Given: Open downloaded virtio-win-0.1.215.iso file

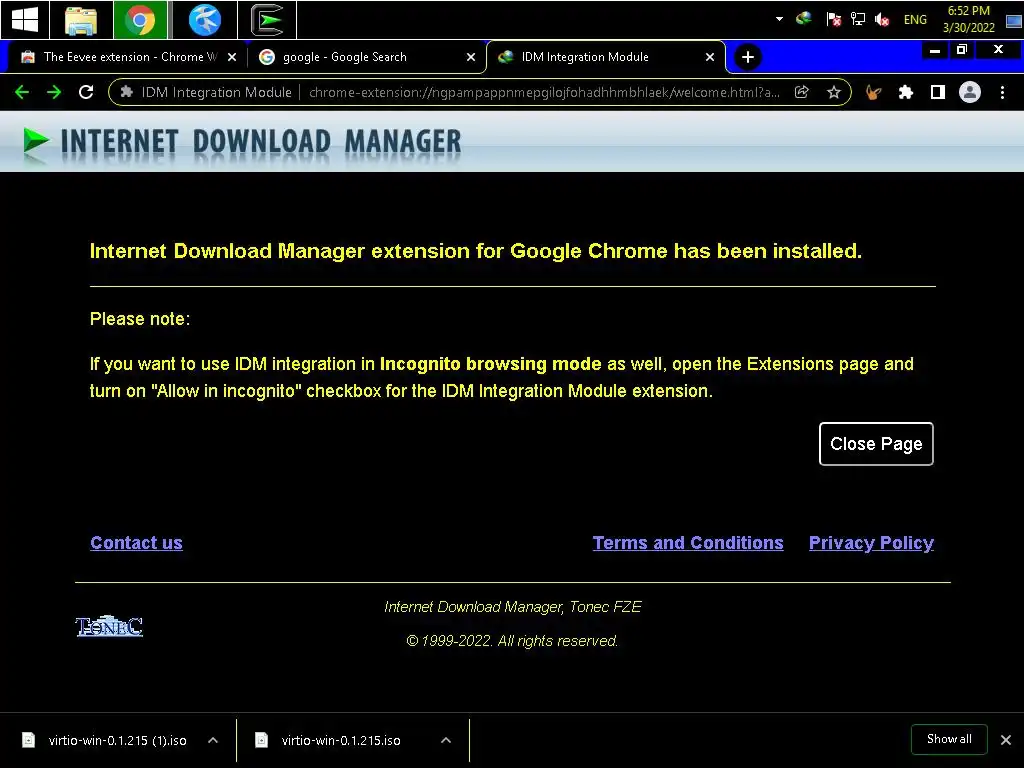Looking at the screenshot, I should pos(328,740).
